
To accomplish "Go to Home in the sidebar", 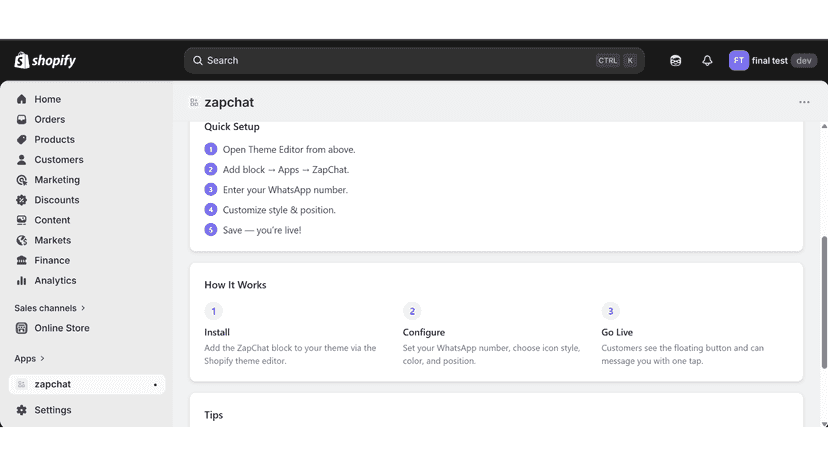I will 48,99.
